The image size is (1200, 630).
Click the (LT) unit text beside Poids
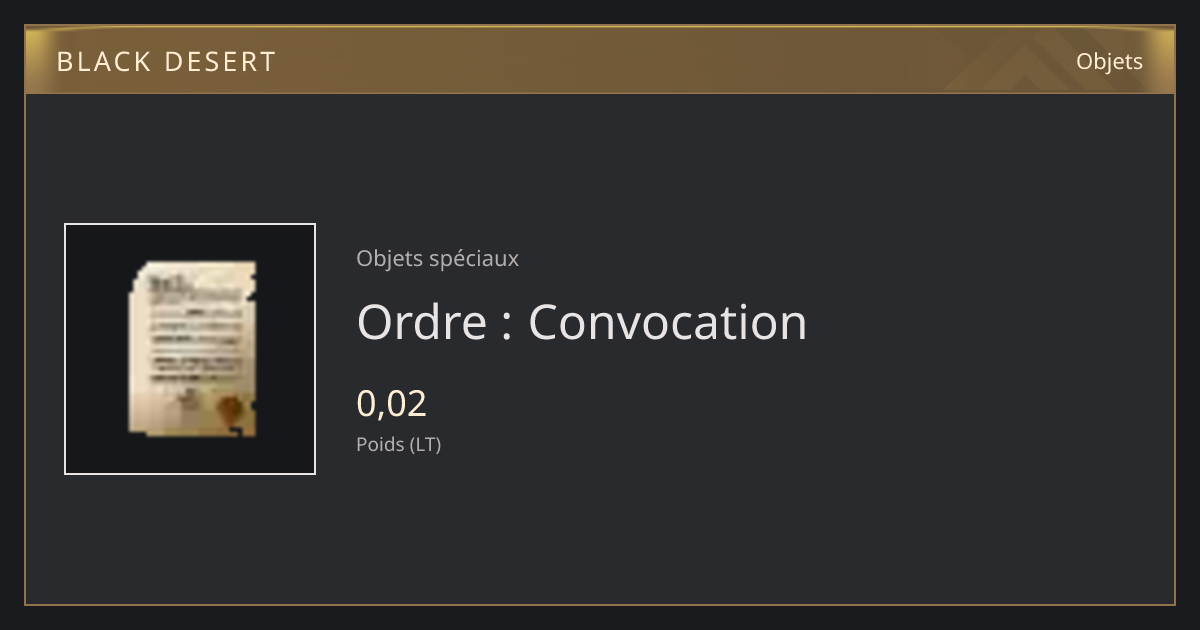point(424,445)
